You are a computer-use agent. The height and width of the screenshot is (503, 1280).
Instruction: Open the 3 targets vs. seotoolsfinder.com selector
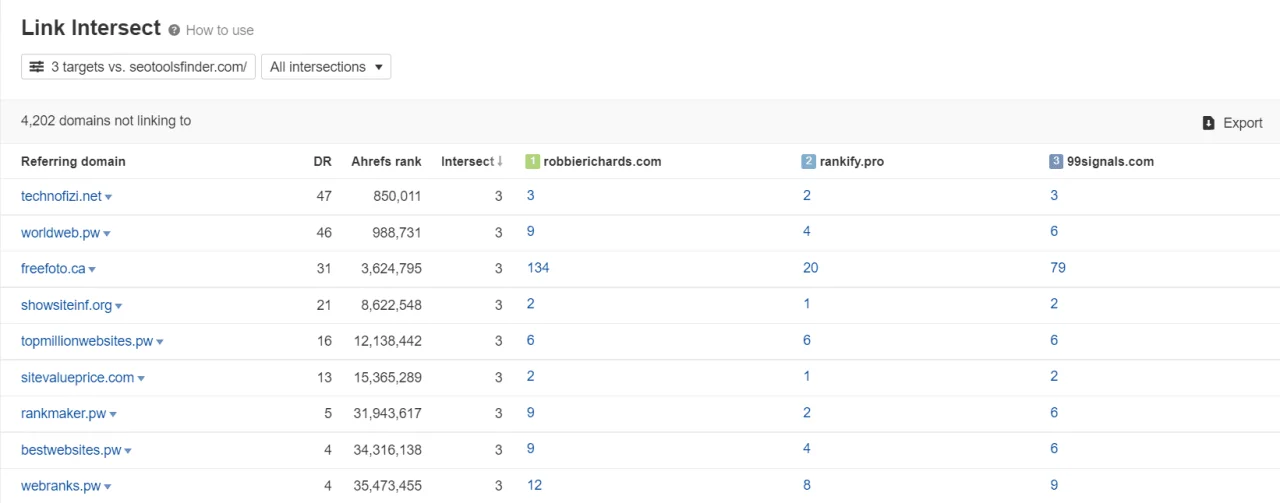coord(138,67)
